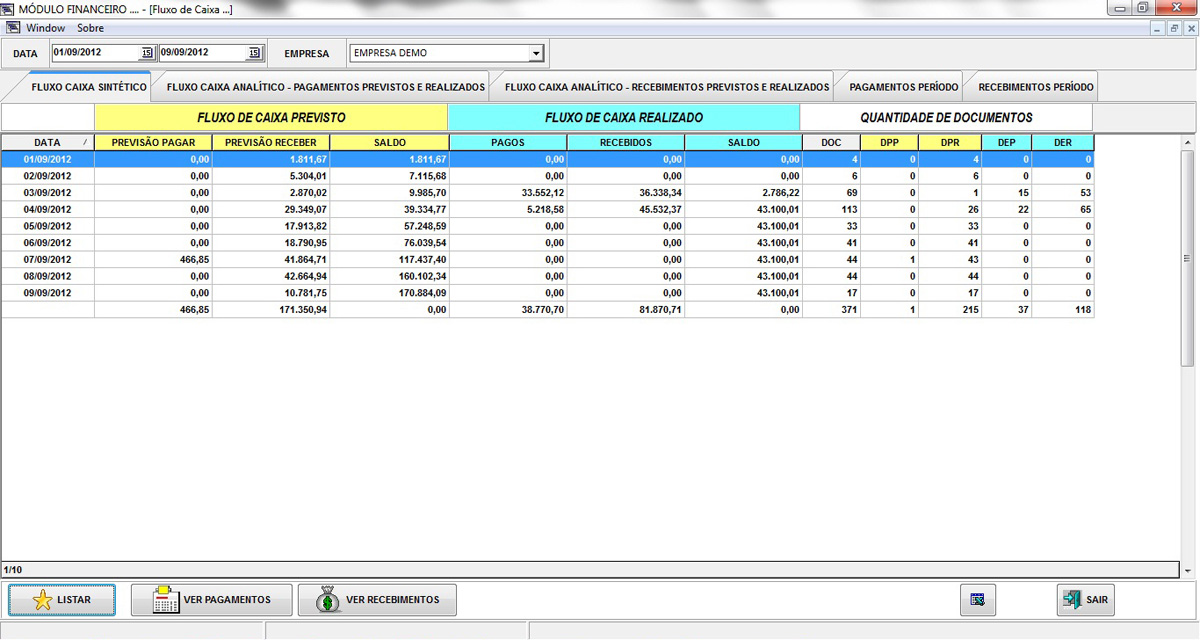Select the 04/09/2012 row in the grid
Viewport: 1200px width, 640px height.
click(x=47, y=209)
